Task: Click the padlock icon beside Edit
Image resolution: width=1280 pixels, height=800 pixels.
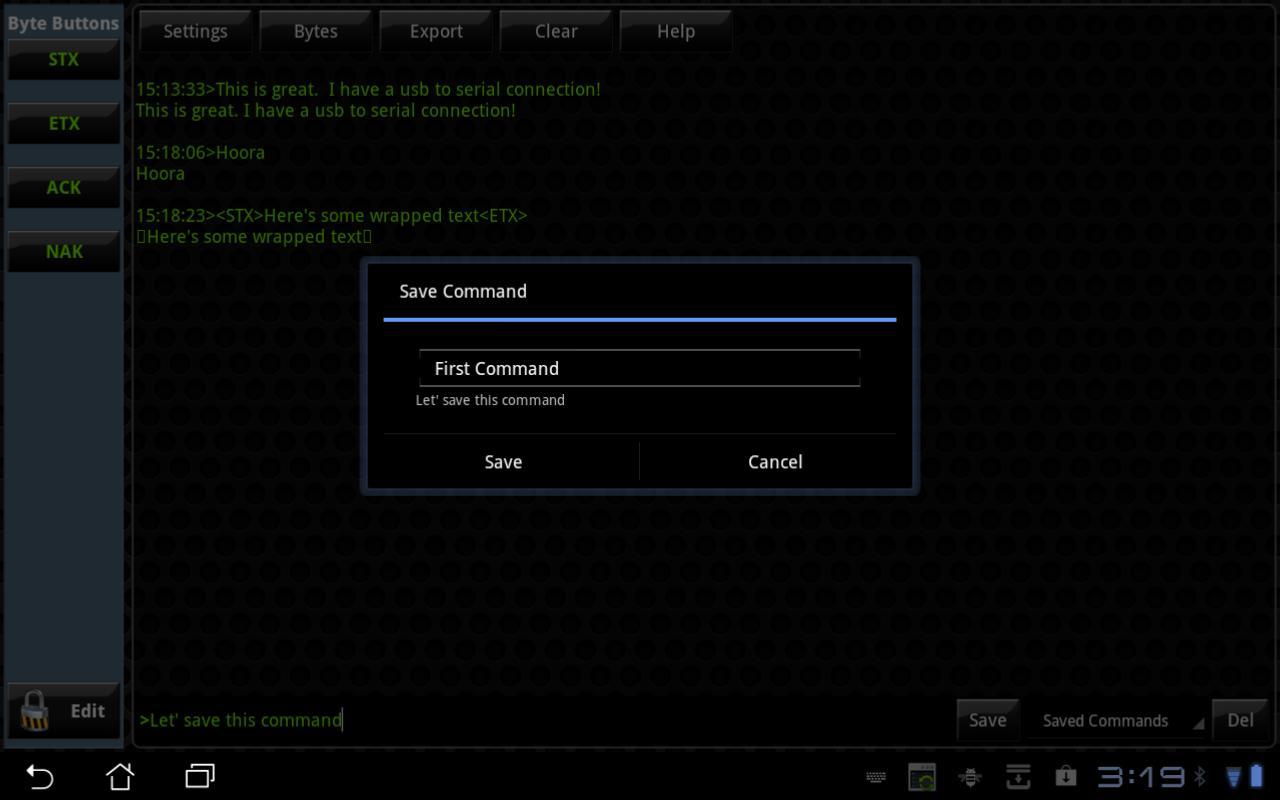Action: point(35,711)
